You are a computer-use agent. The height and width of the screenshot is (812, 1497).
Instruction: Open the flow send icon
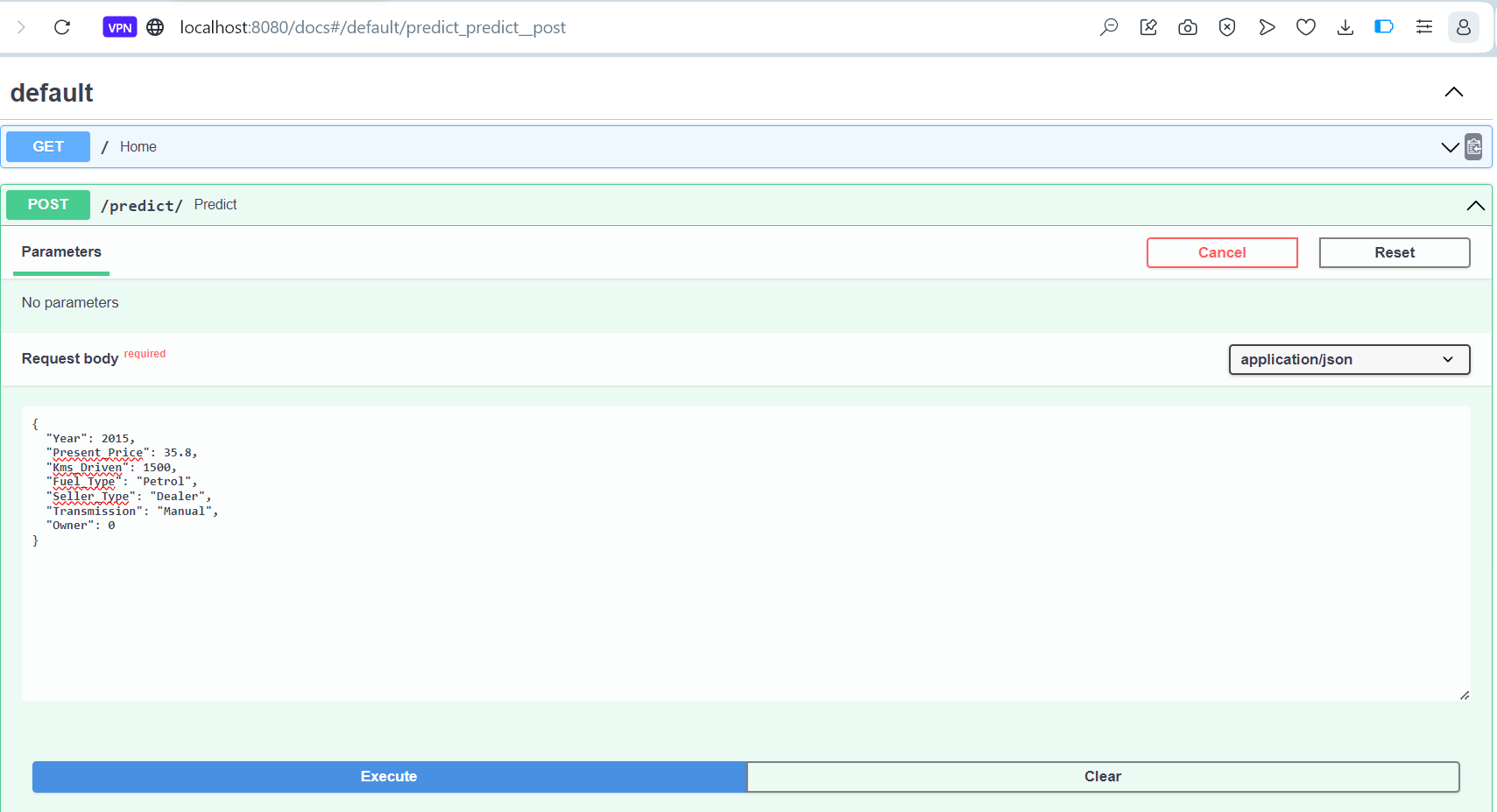tap(1267, 27)
